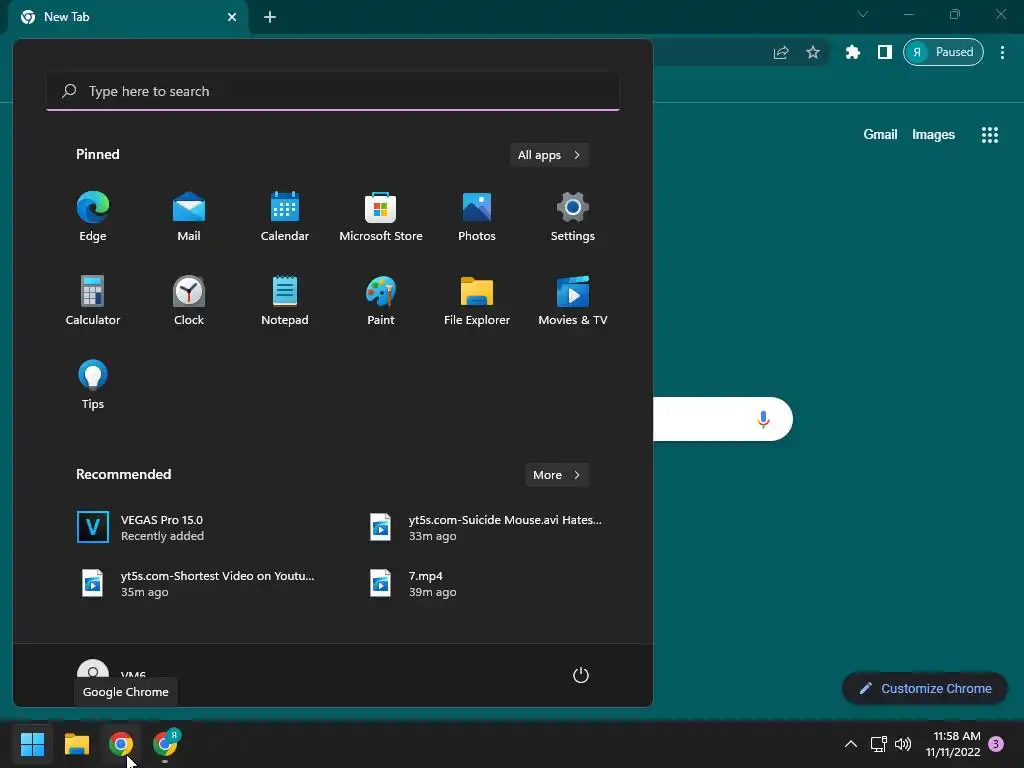Open the Chrome extensions puzzle icon
The height and width of the screenshot is (768, 1024).
[853, 52]
